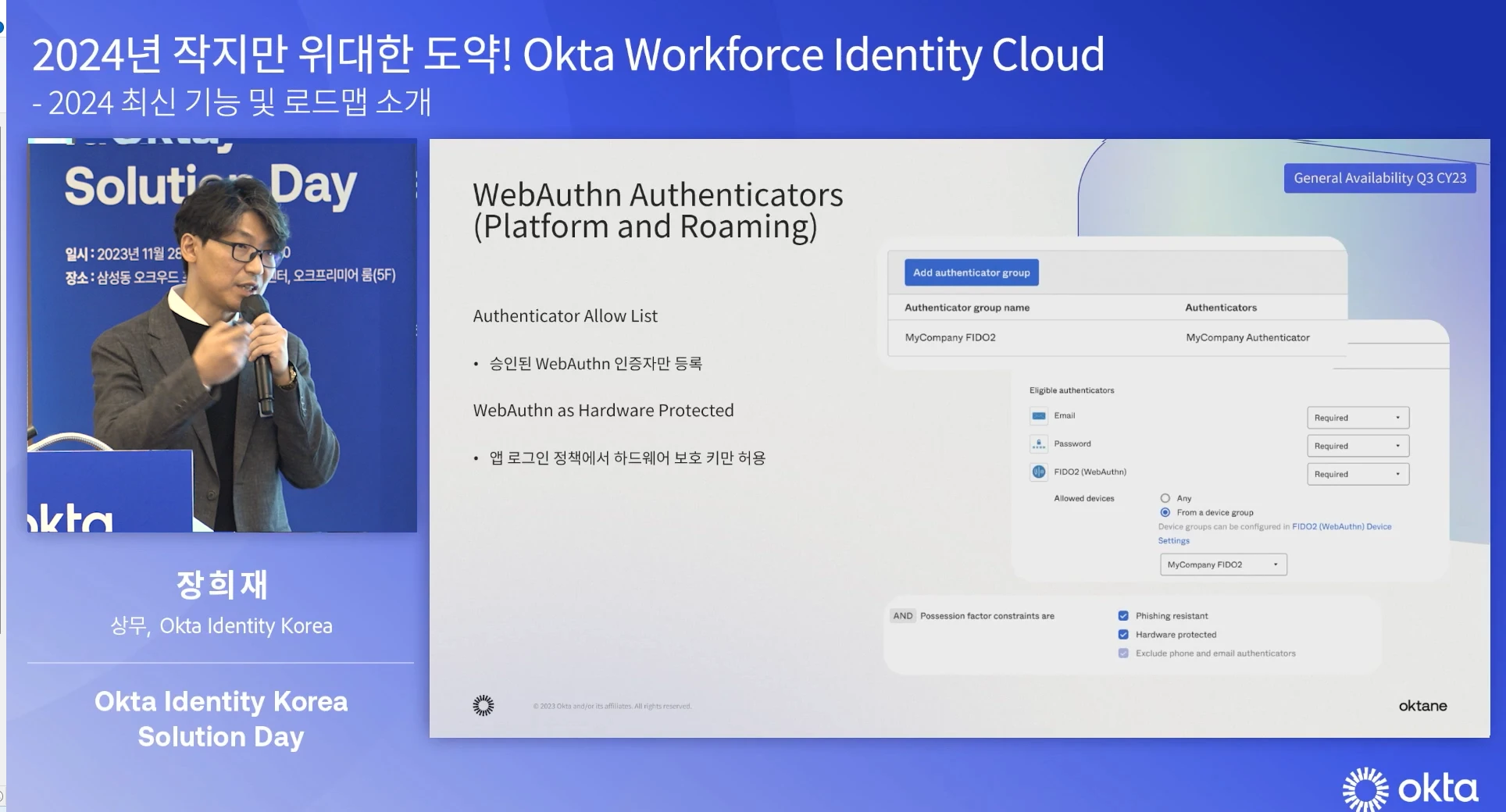Click the Password authenticator icon
Image resolution: width=1506 pixels, height=812 pixels.
tap(1039, 444)
